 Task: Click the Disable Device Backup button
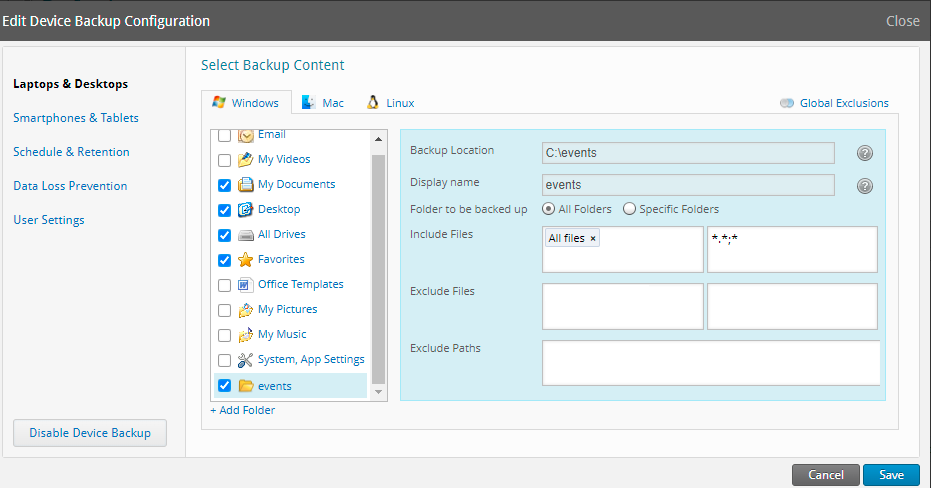click(x=90, y=433)
